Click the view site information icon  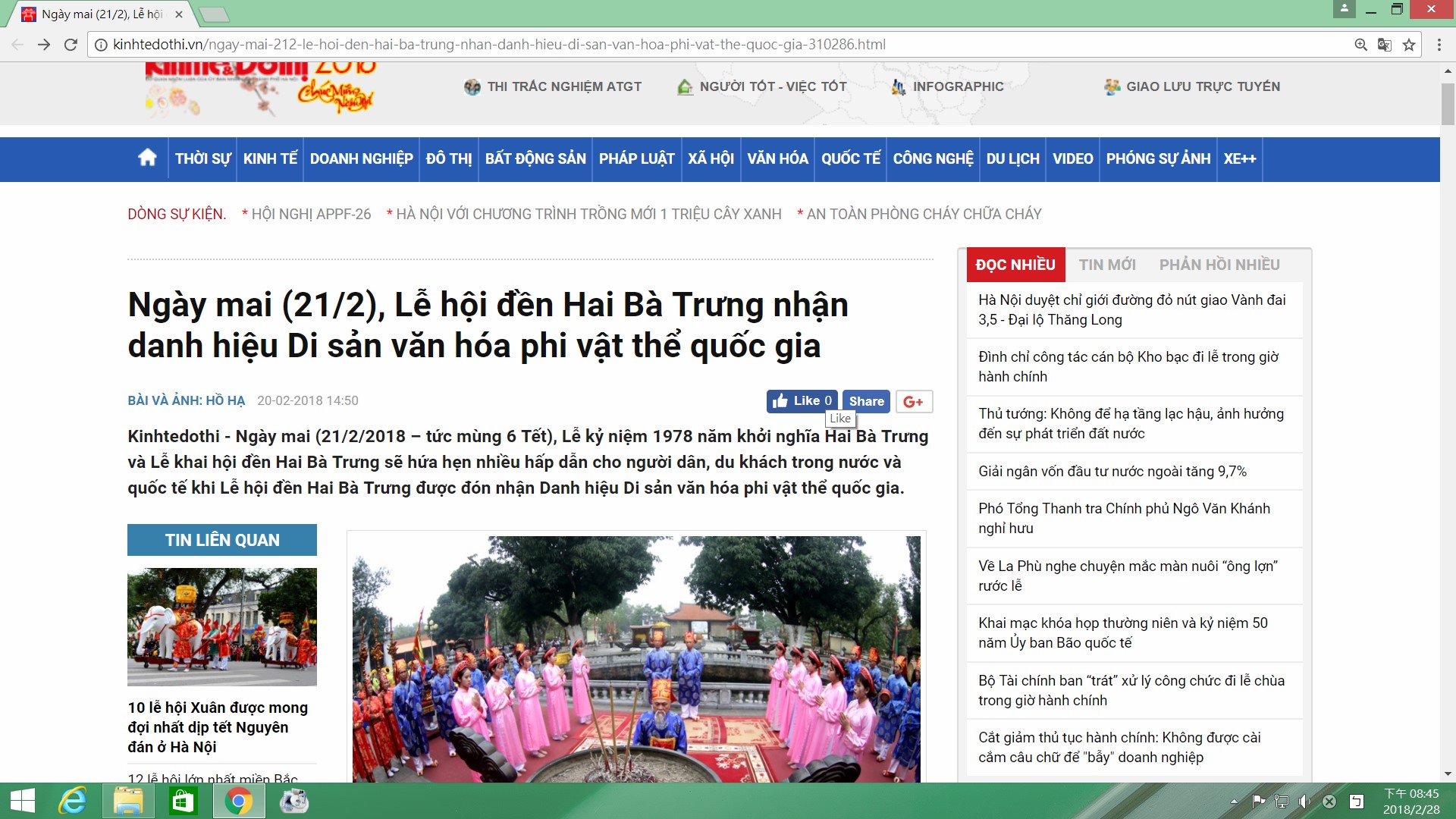(x=101, y=45)
